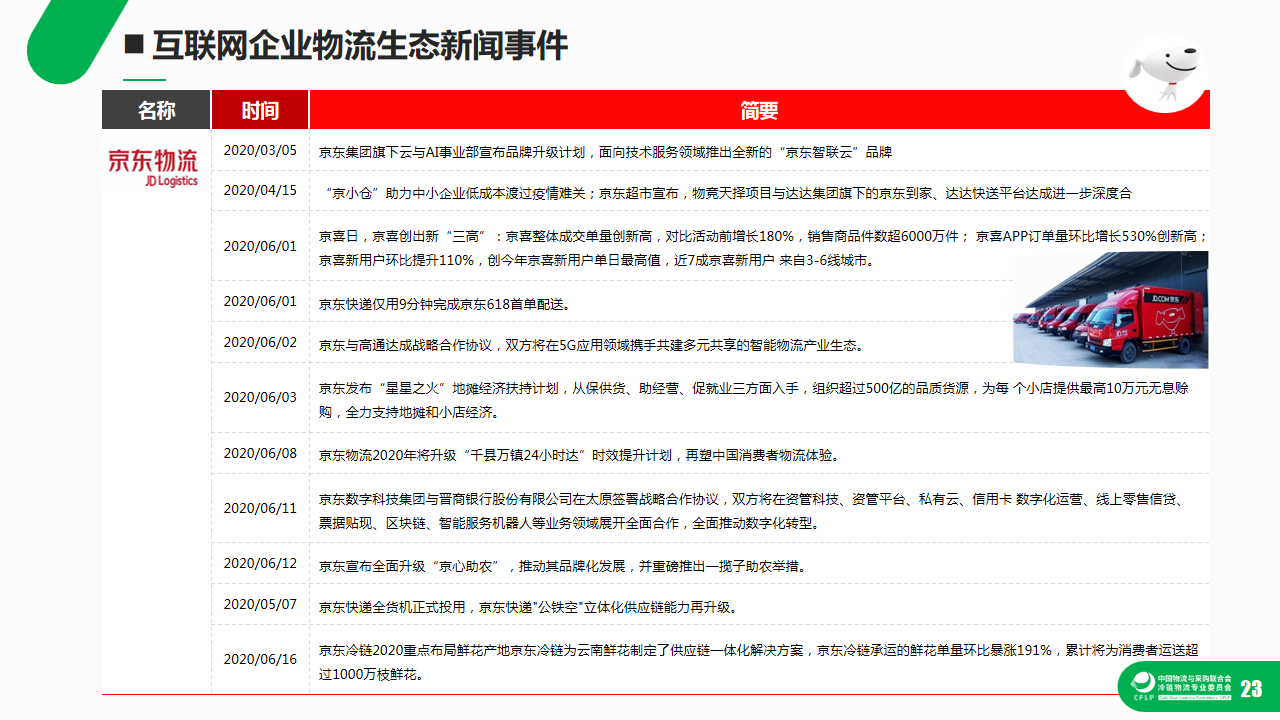Click the 京东智联云 brand upgrade summary text
The width and height of the screenshot is (1280, 720).
pos(604,153)
